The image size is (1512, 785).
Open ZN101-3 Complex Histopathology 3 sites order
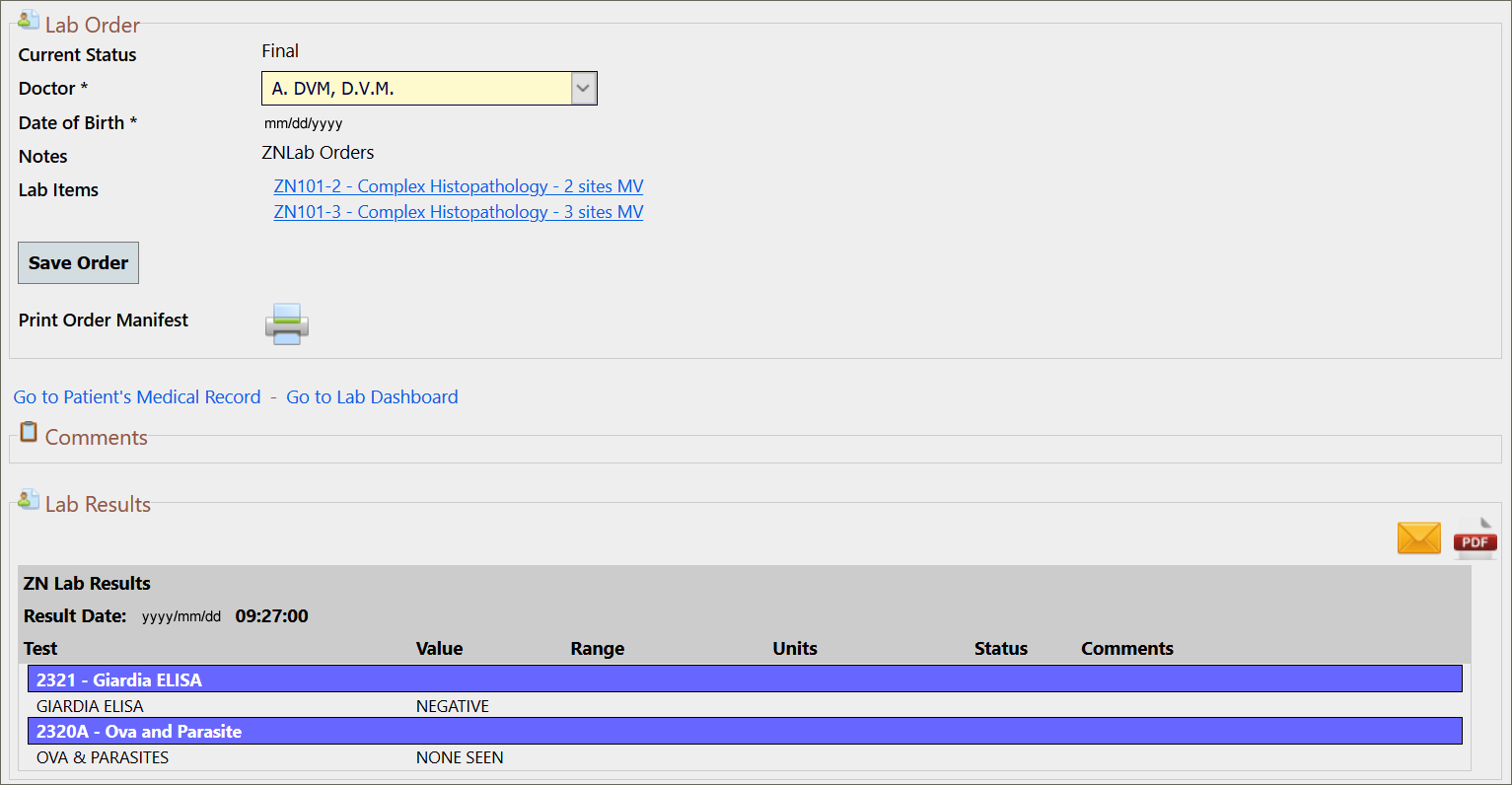(458, 211)
